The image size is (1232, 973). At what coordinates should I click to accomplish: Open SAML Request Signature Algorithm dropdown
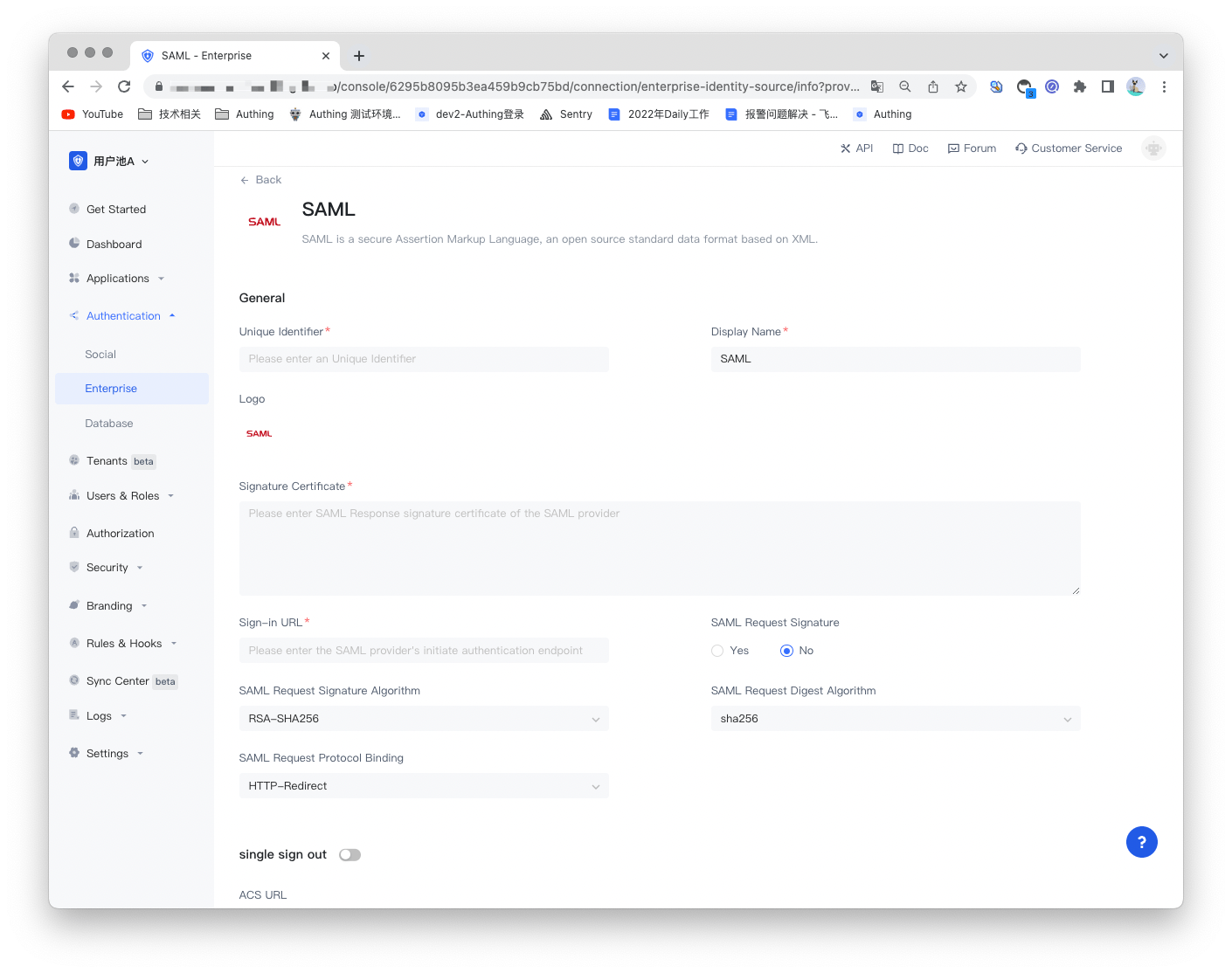click(424, 719)
